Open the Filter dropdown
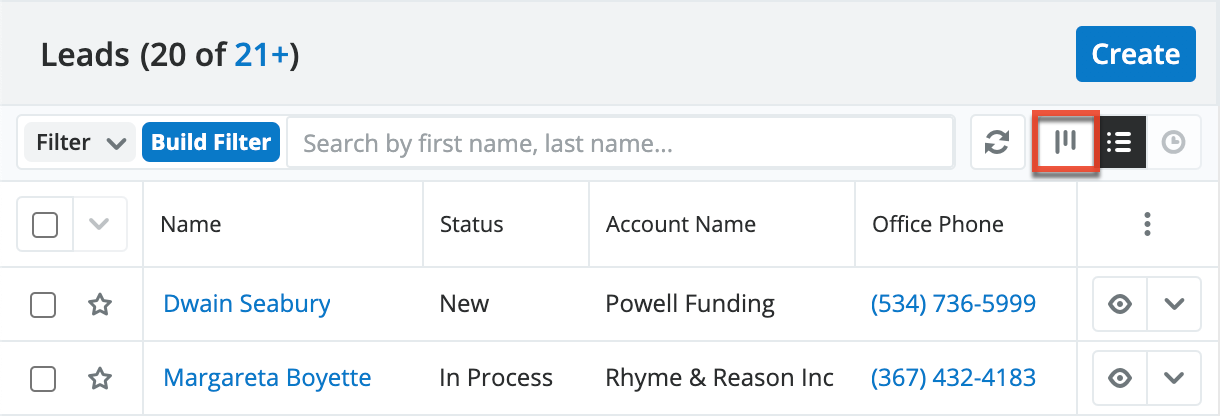The height and width of the screenshot is (416, 1220). pyautogui.click(x=80, y=143)
